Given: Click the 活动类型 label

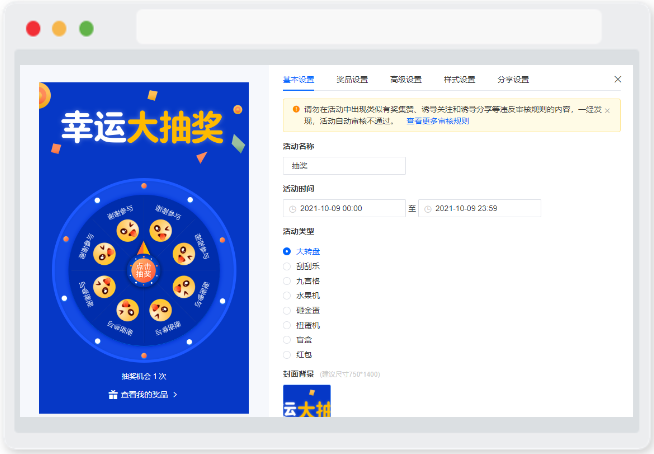Looking at the screenshot, I should tap(298, 231).
